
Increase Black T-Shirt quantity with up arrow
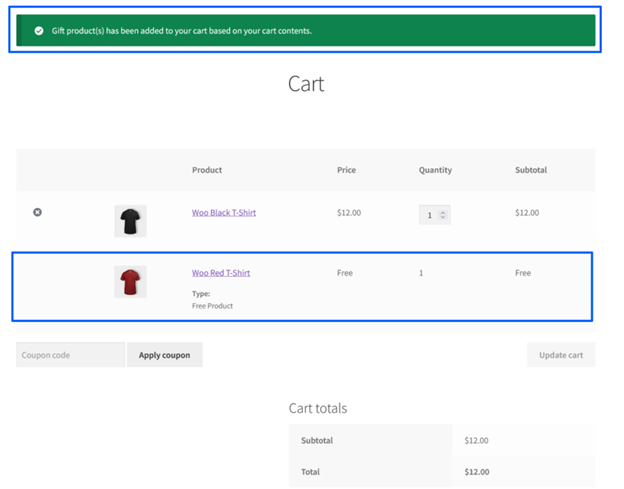tap(443, 211)
